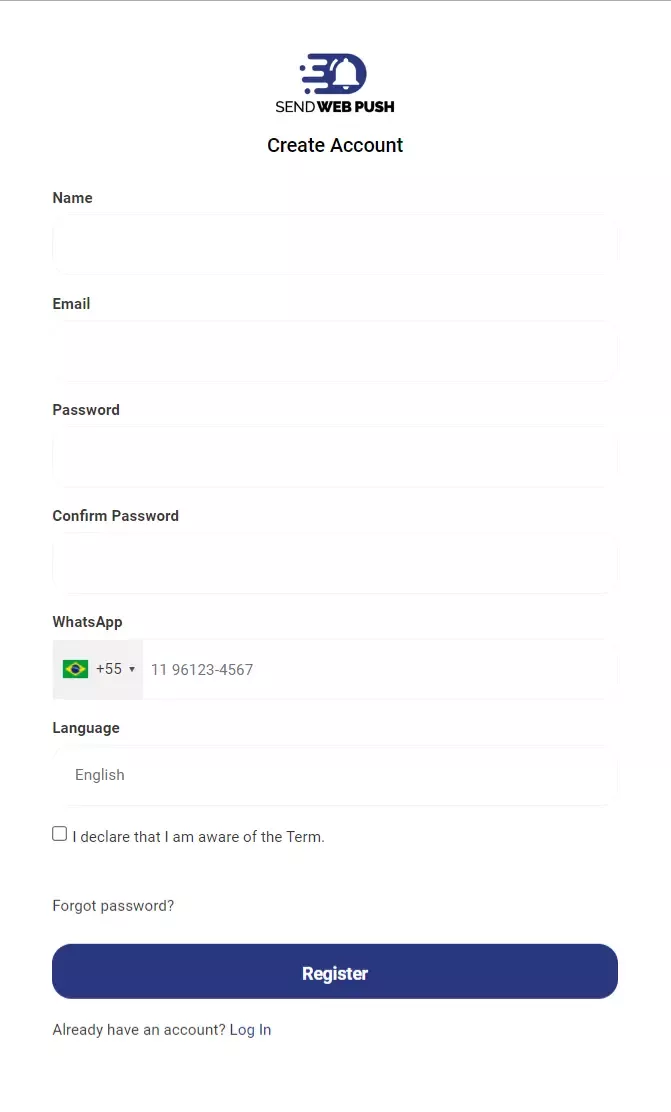Screen dimensions: 671x1112
Task: Click the WhatsApp field label
Action: pos(87,622)
